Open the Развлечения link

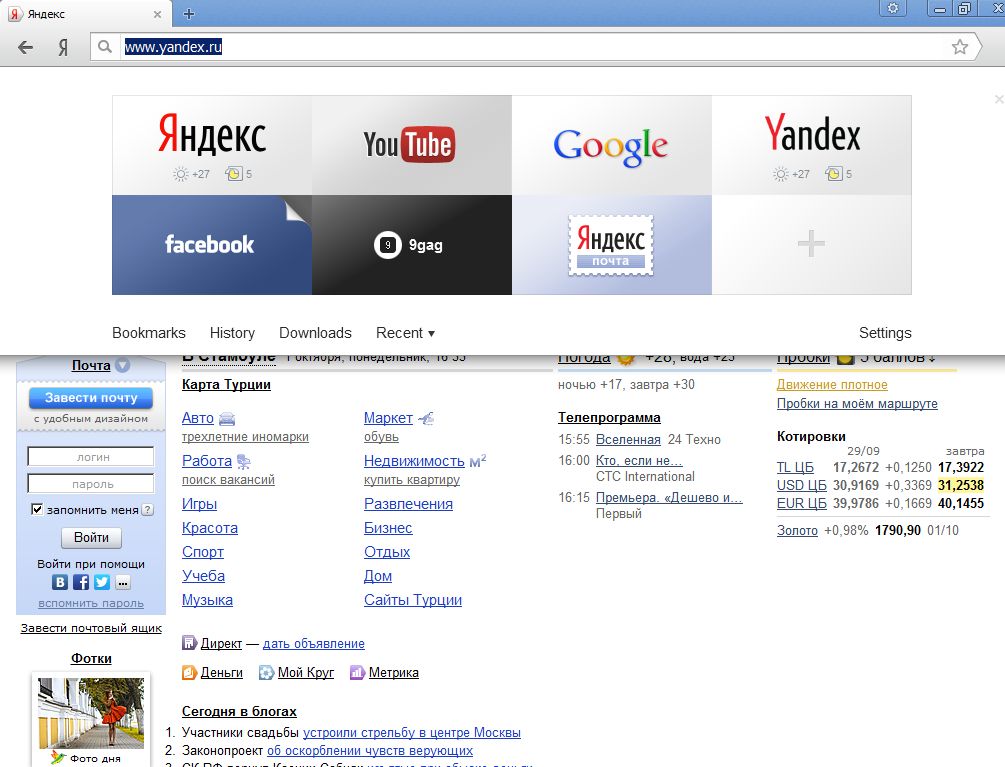pos(408,504)
